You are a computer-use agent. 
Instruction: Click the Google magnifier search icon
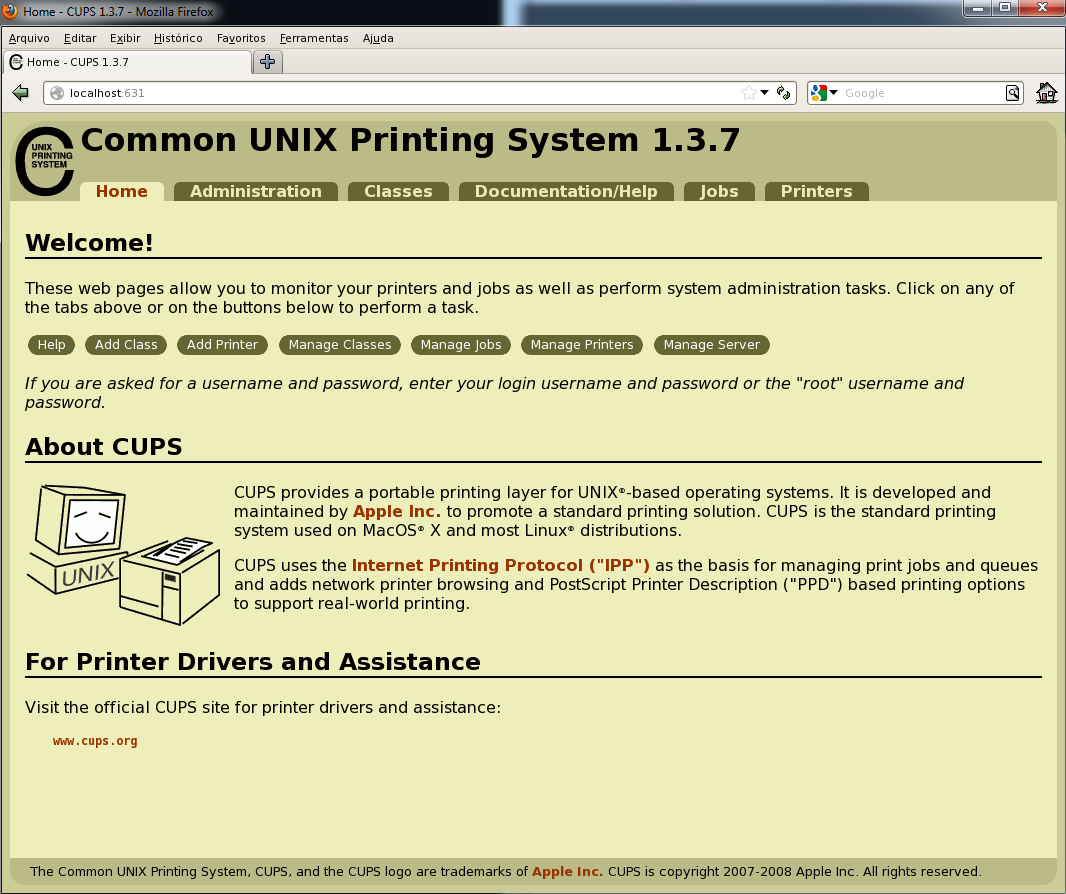coord(1012,92)
